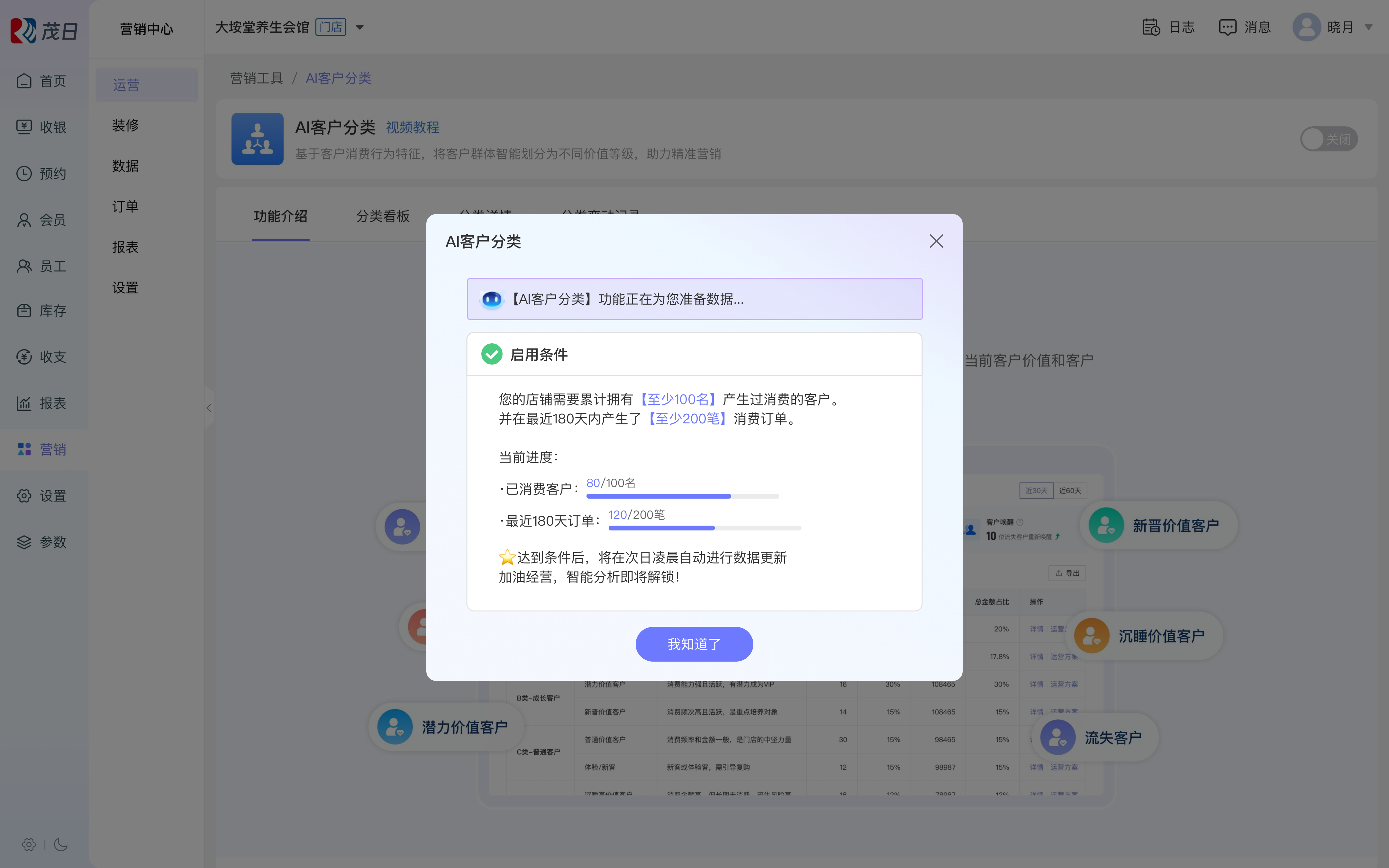Viewport: 1389px width, 868px height.
Task: Click the 我知道了 button
Action: pyautogui.click(x=694, y=644)
